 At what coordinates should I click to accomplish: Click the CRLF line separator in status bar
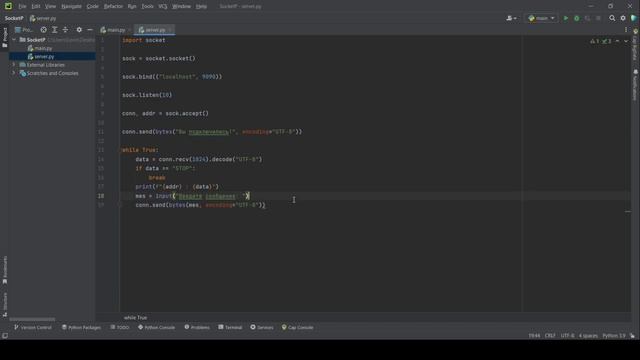click(x=550, y=336)
